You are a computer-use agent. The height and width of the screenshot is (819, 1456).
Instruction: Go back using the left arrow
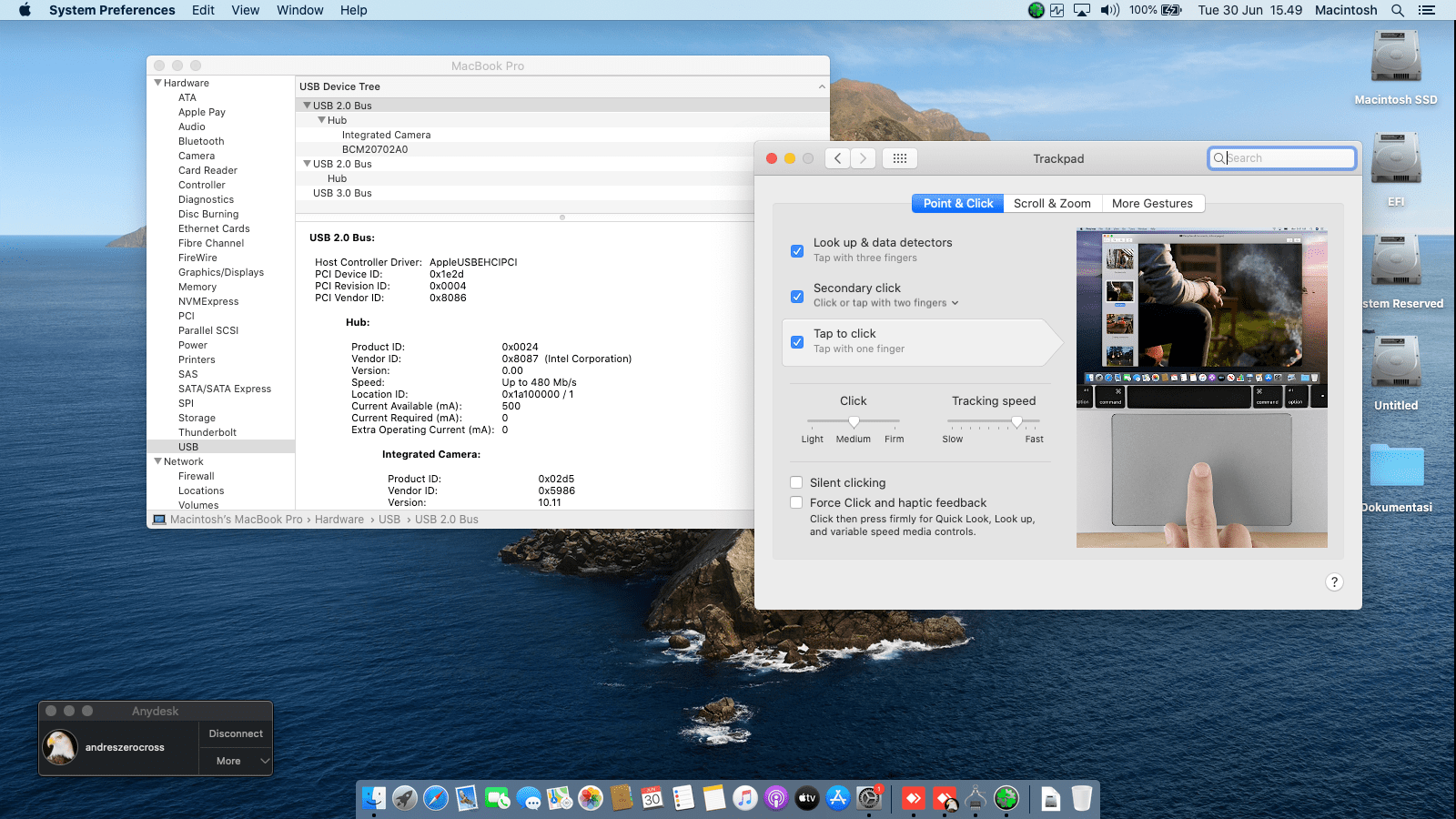pyautogui.click(x=838, y=158)
